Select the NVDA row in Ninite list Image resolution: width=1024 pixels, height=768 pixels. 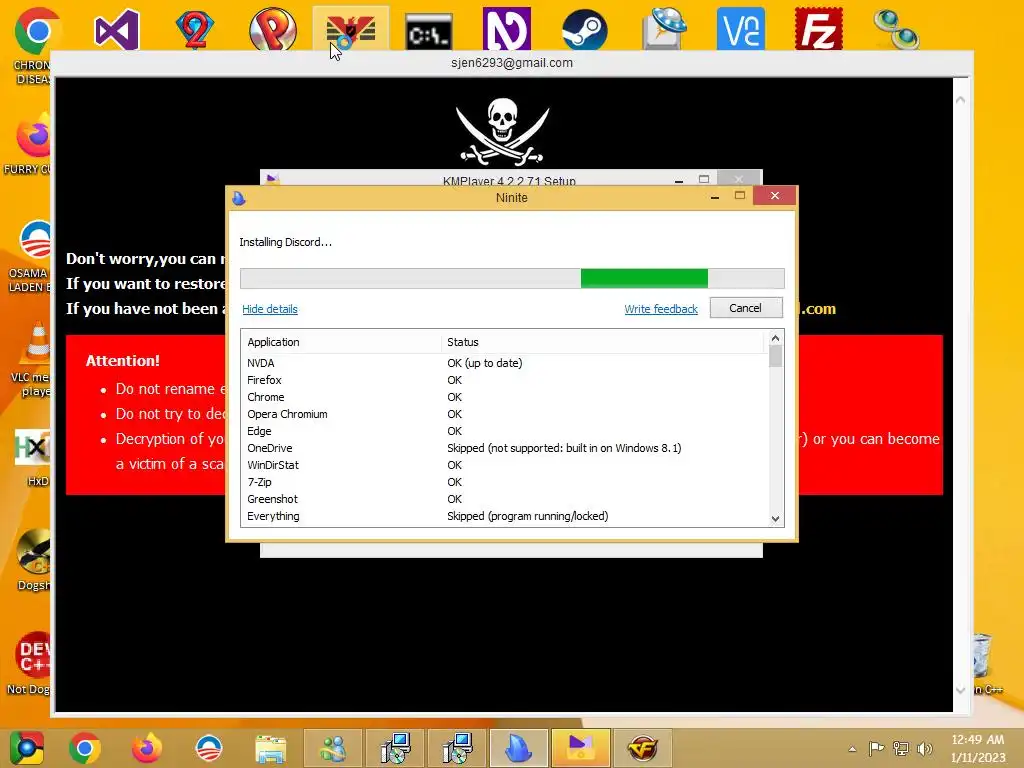point(505,363)
